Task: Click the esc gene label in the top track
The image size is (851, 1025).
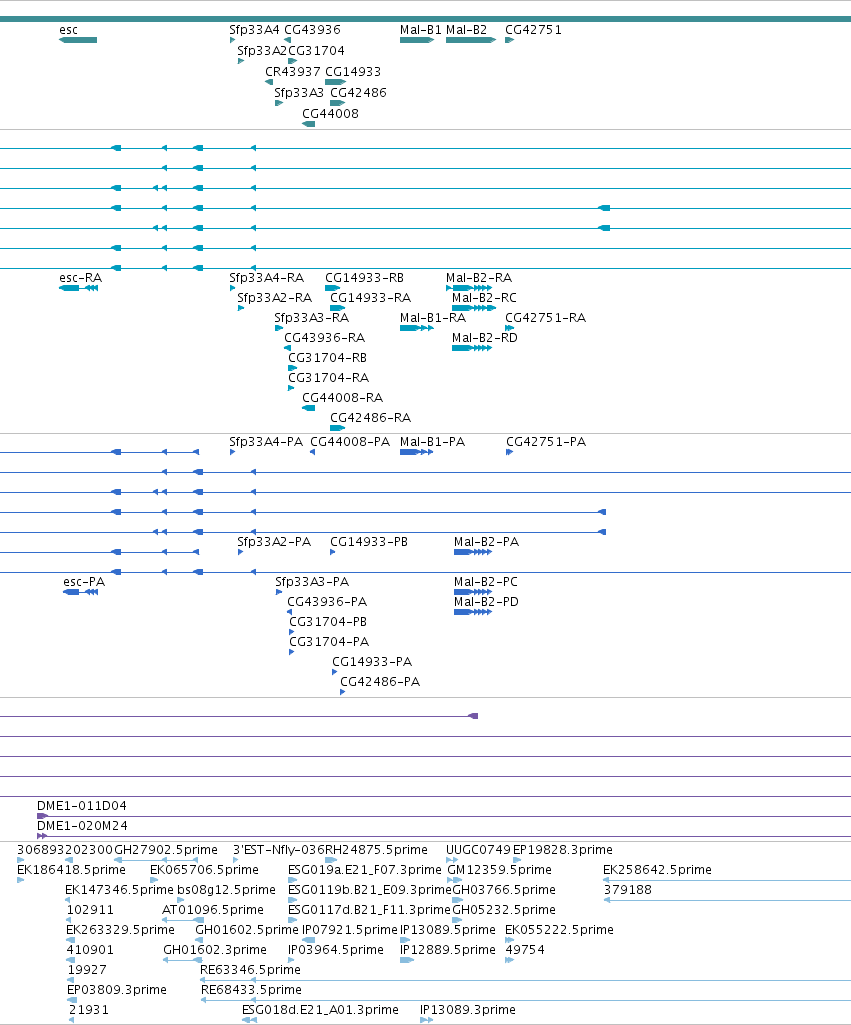Action: (x=68, y=30)
